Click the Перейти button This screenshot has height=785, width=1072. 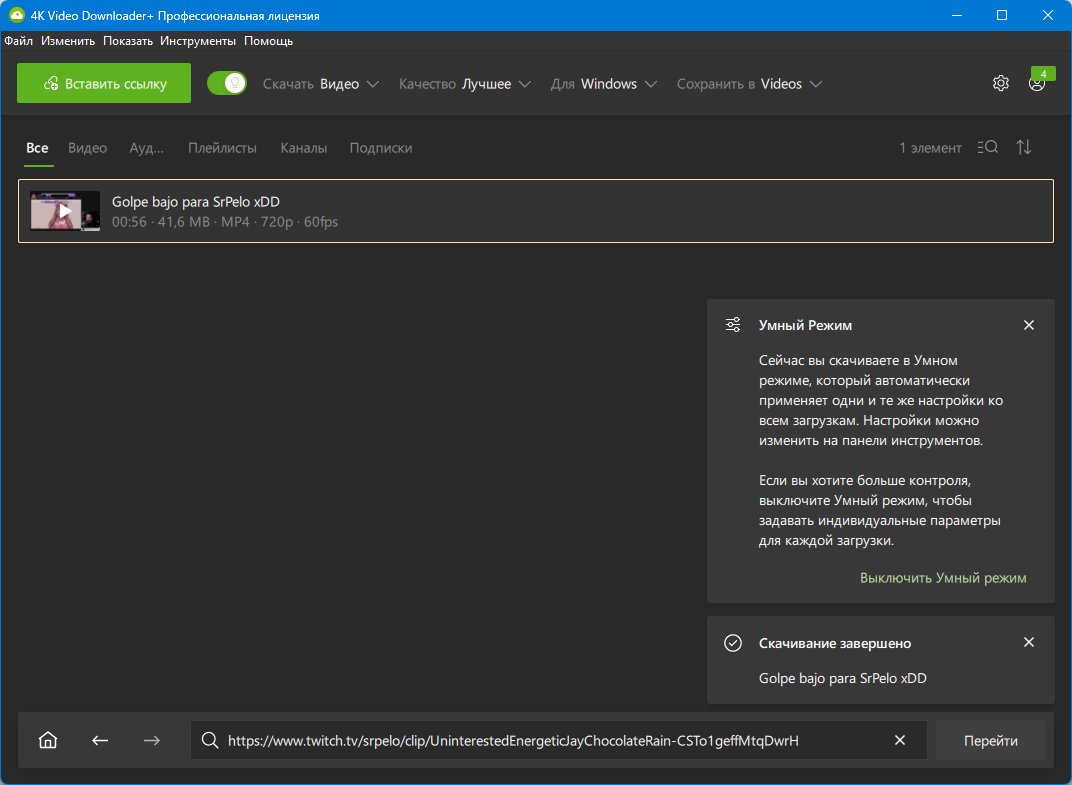991,740
